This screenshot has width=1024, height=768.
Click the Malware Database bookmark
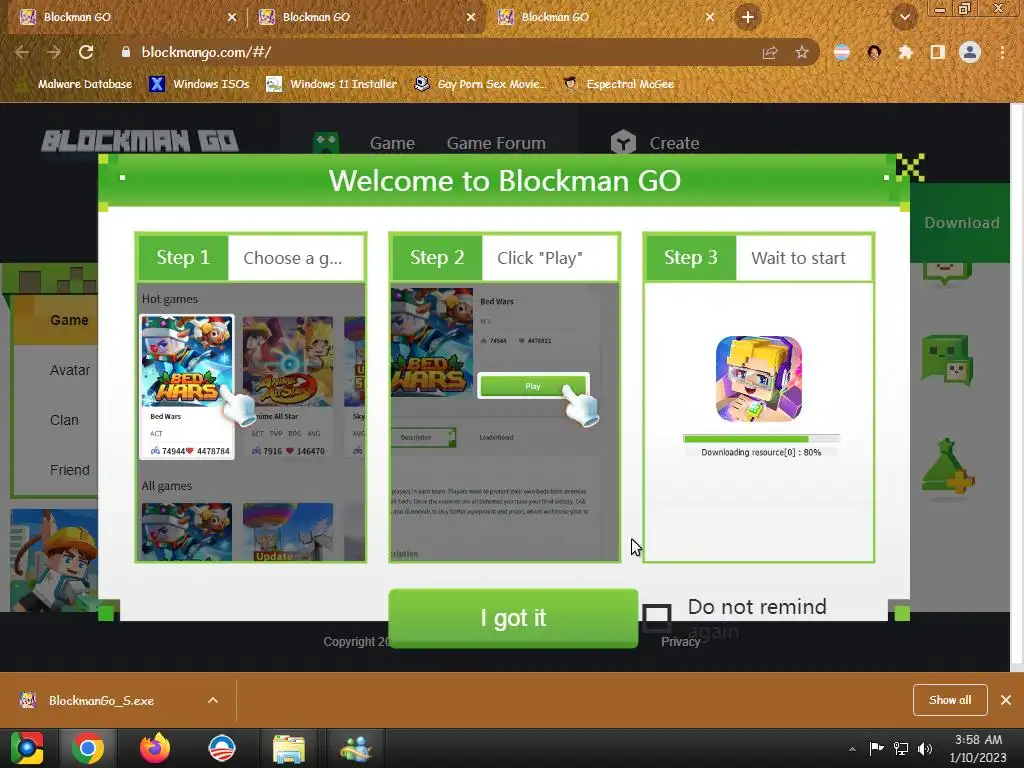click(x=76, y=84)
